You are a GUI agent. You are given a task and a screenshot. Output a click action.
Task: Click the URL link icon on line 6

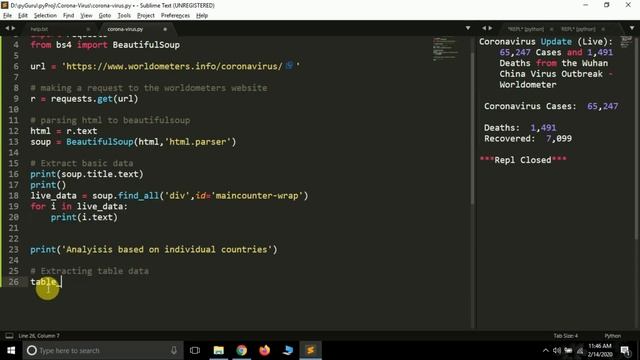(289, 65)
